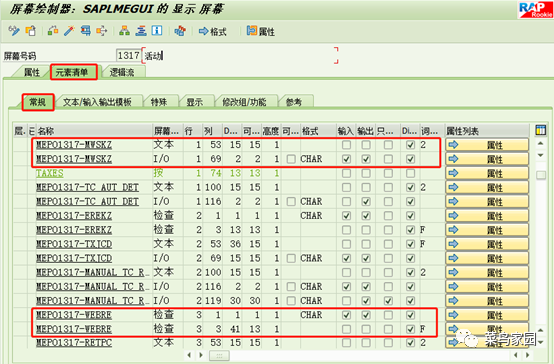554x364 pixels.
Task: Toggle 输入 checkbox in WEBRE CHAR row
Action: click(x=347, y=315)
